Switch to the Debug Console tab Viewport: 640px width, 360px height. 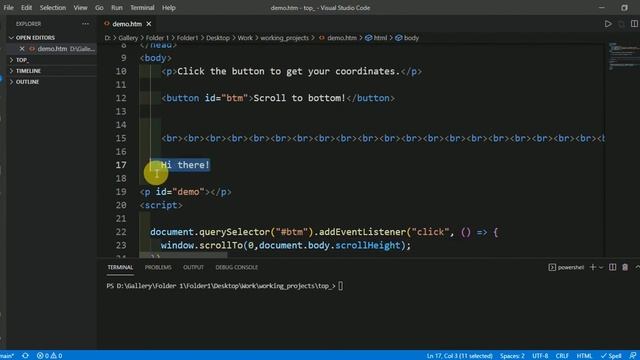[237, 267]
